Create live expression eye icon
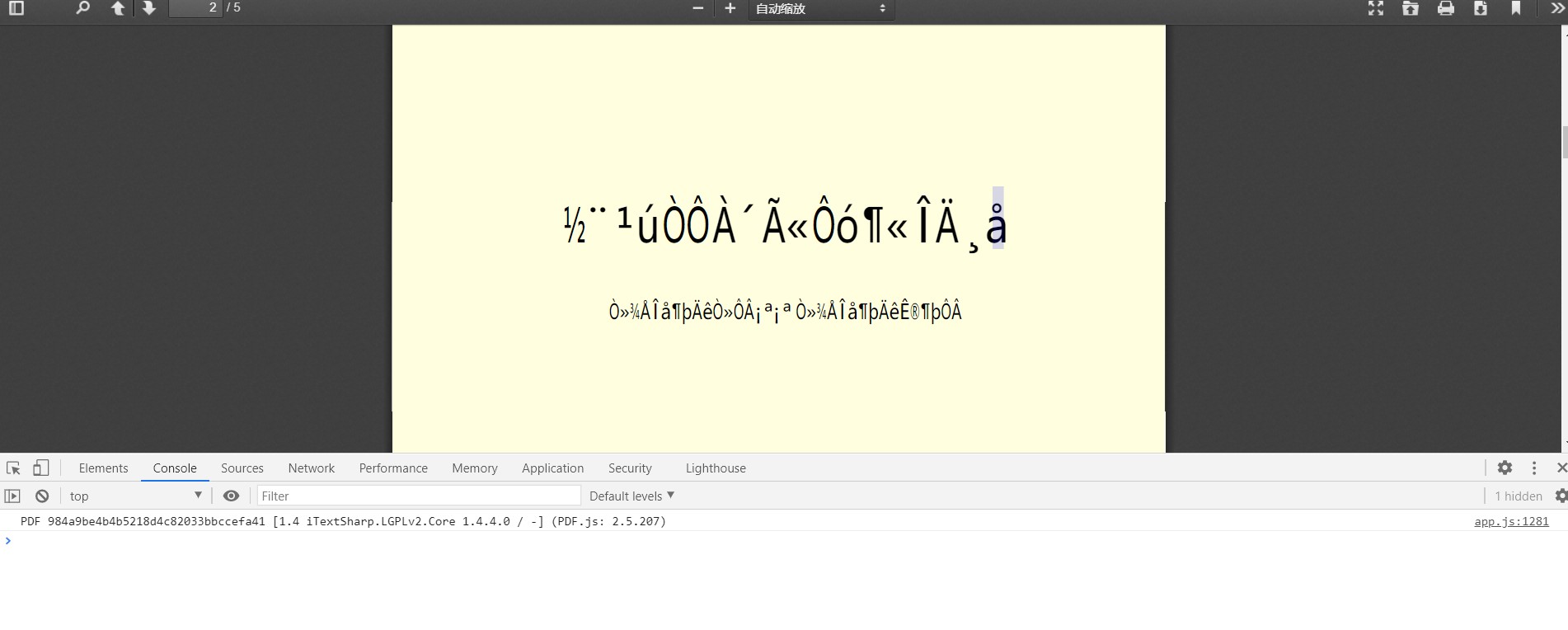The image size is (1568, 630). pos(231,496)
